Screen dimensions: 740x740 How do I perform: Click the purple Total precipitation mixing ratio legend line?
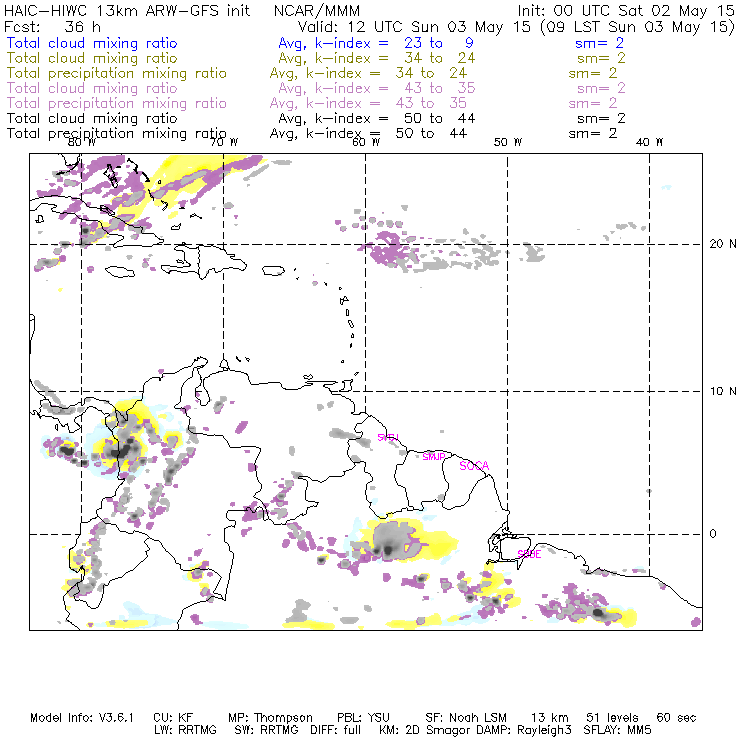117,103
